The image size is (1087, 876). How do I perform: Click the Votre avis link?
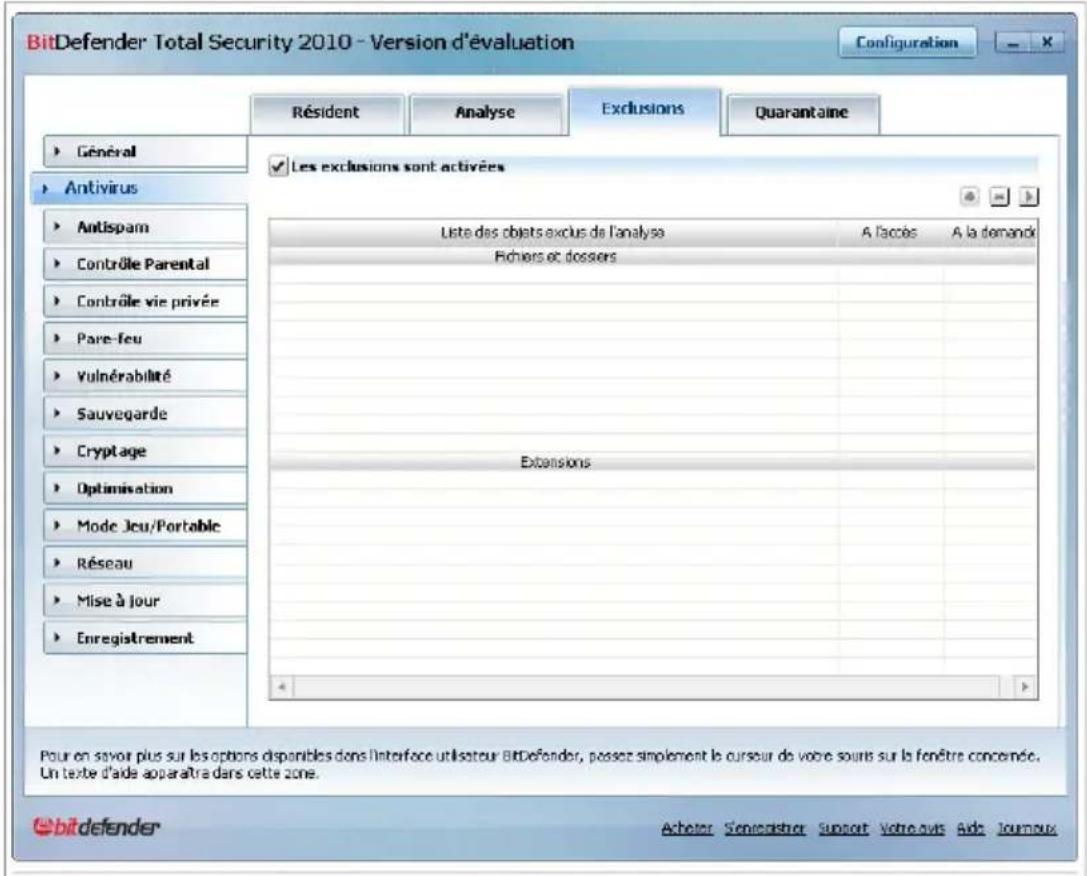pyautogui.click(x=912, y=828)
